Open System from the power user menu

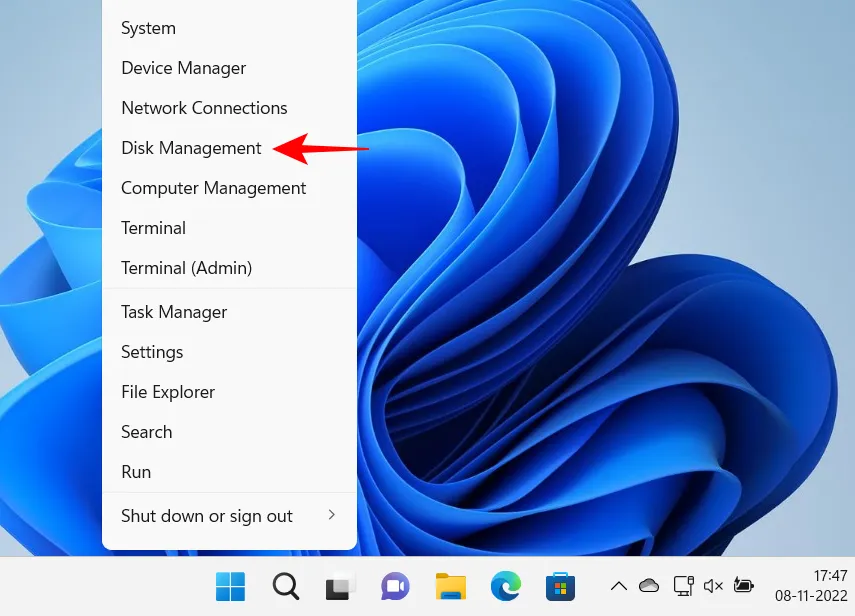pyautogui.click(x=229, y=28)
